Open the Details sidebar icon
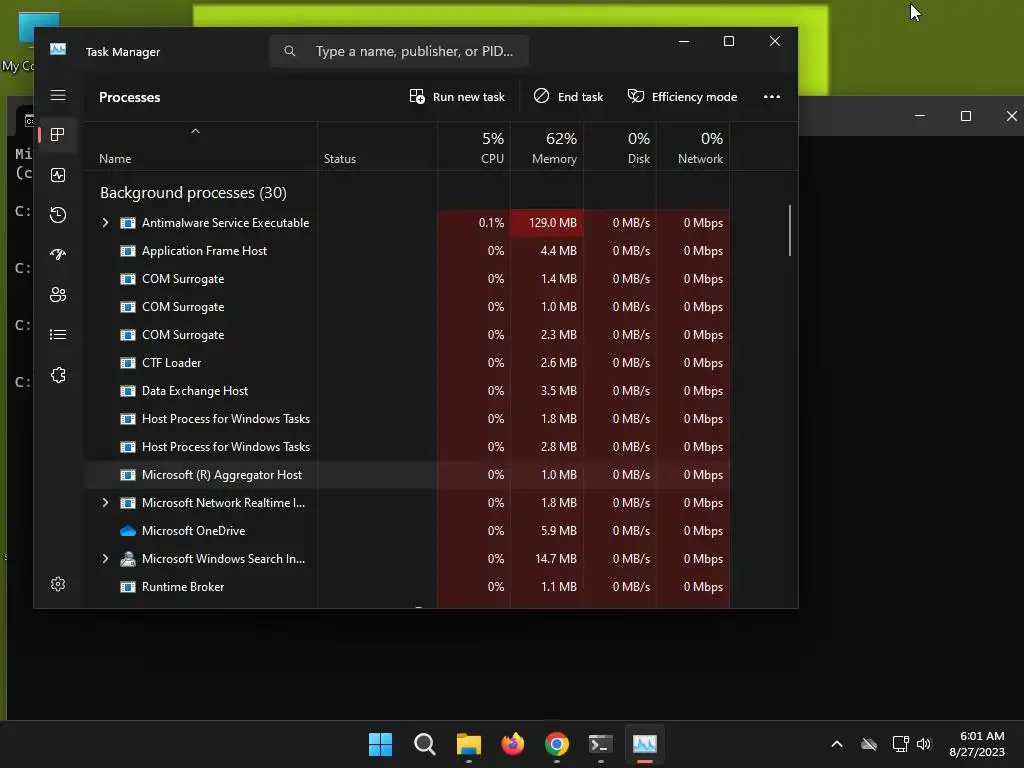 coord(58,335)
